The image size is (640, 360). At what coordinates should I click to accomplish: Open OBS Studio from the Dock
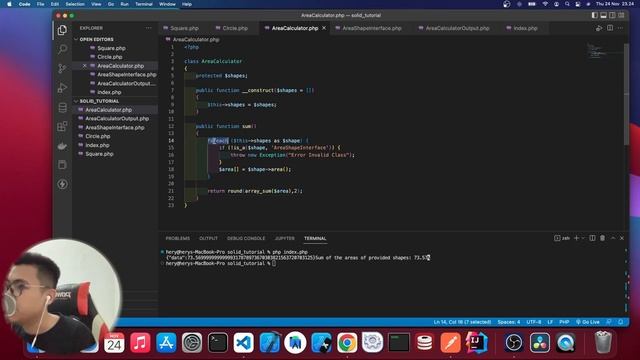pyautogui.click(x=513, y=342)
